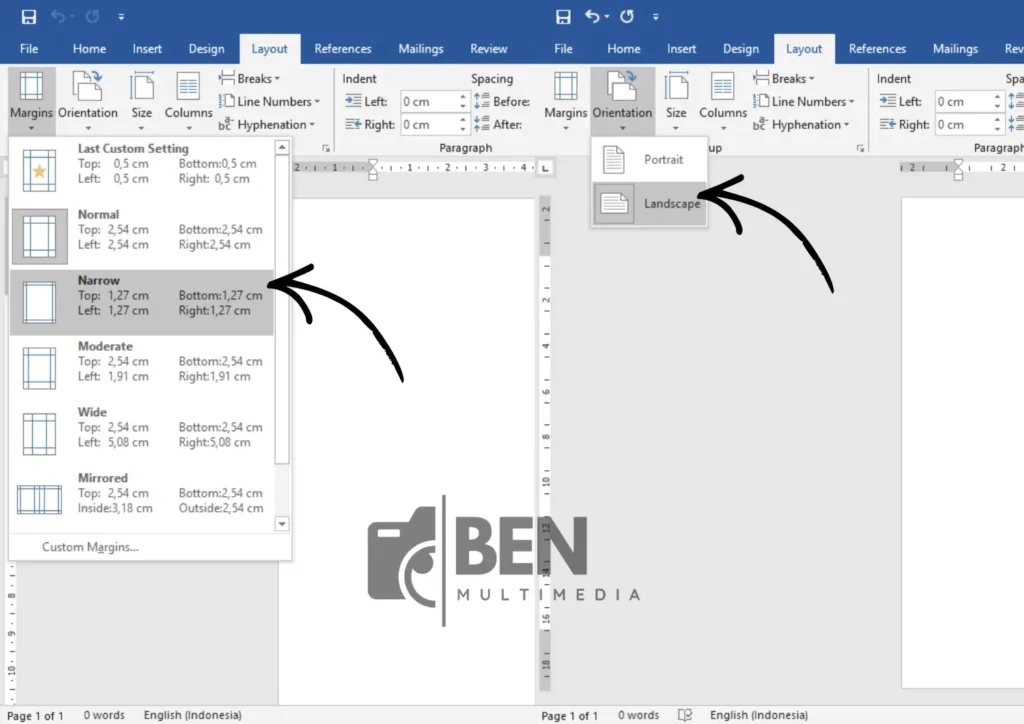Screen dimensions: 1024x724
Task: Click the Undo icon
Action: (58, 14)
